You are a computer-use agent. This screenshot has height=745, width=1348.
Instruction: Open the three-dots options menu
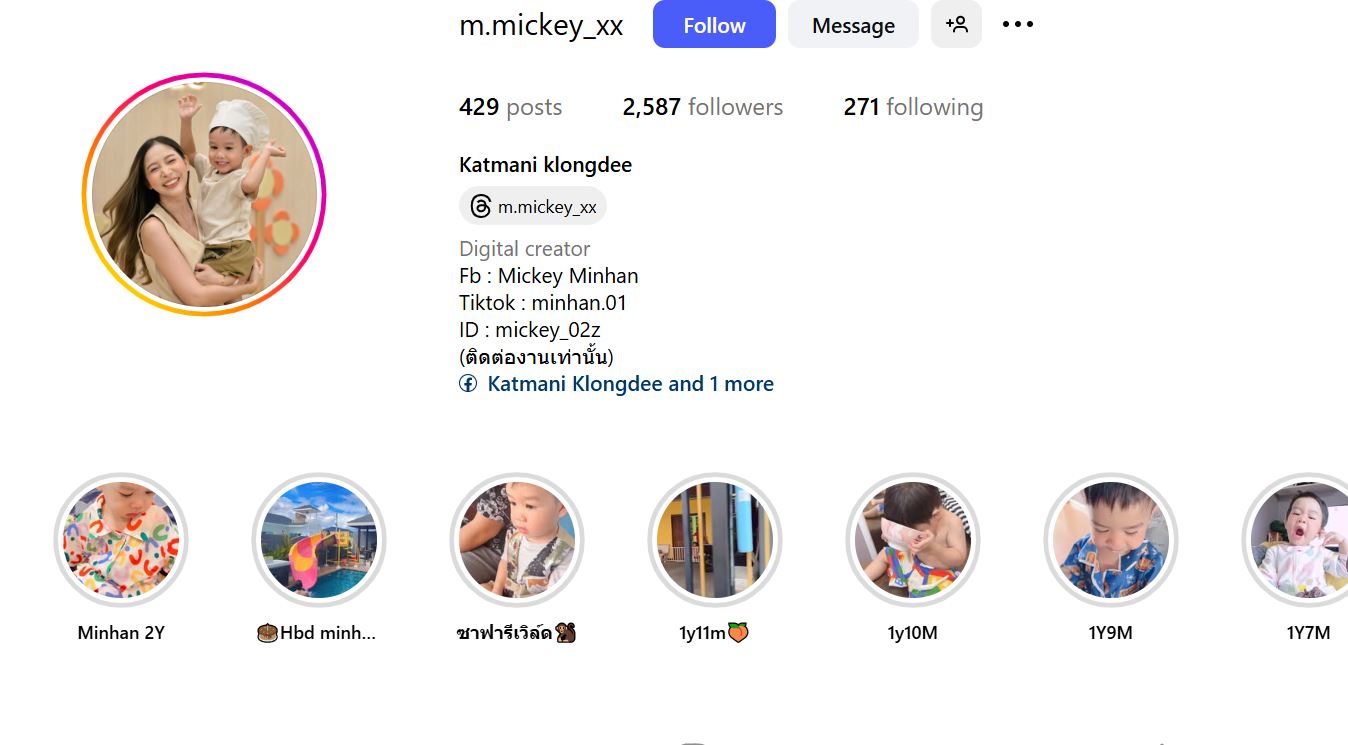(x=1017, y=24)
